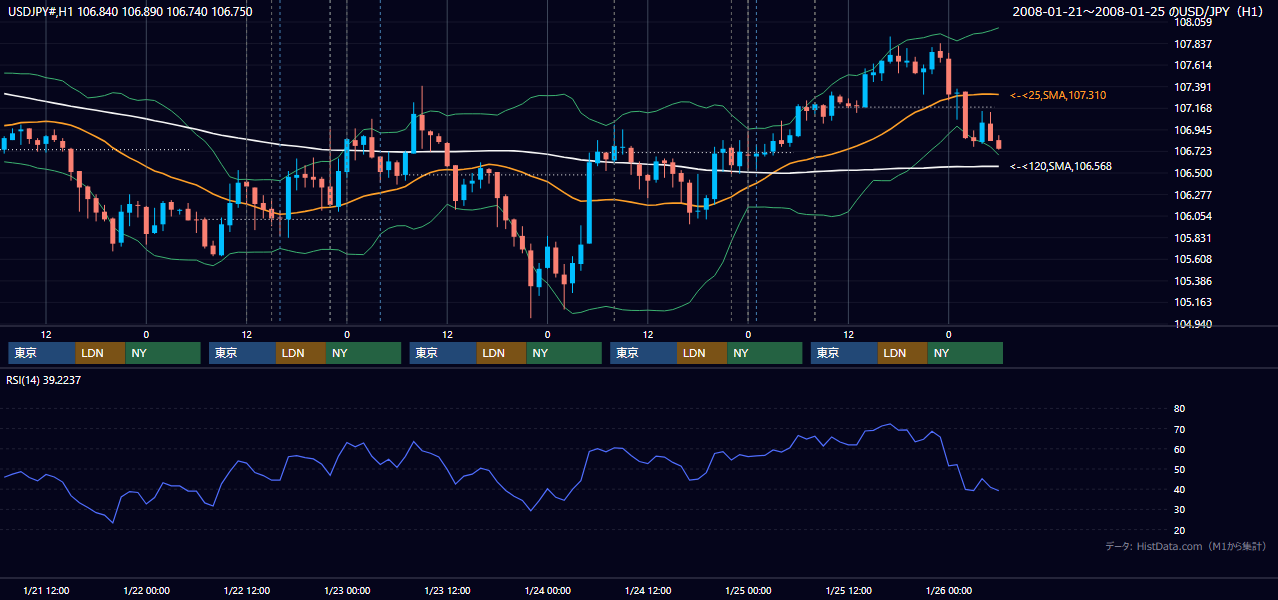Image resolution: width=1278 pixels, height=600 pixels.
Task: Select the orange 25 SMA 107.310 label
Action: [1058, 95]
